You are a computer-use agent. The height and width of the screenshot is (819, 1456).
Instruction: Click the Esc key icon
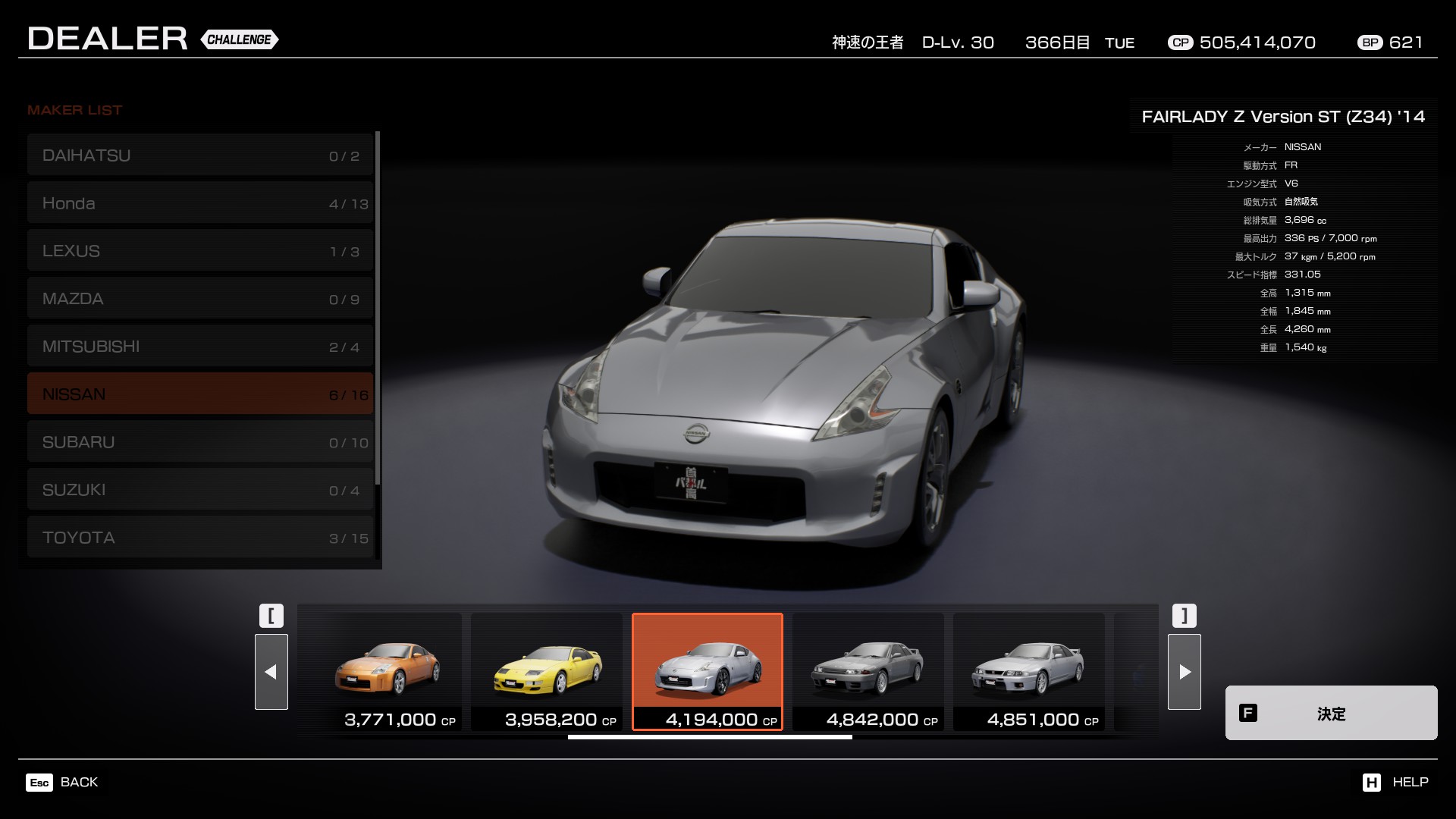tap(39, 783)
